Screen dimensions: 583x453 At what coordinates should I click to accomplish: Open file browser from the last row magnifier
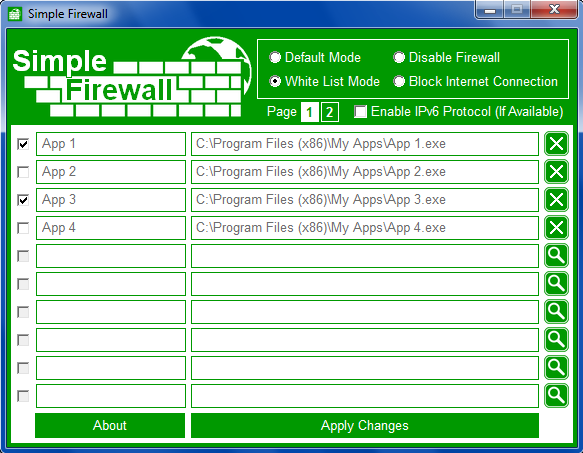pos(556,395)
